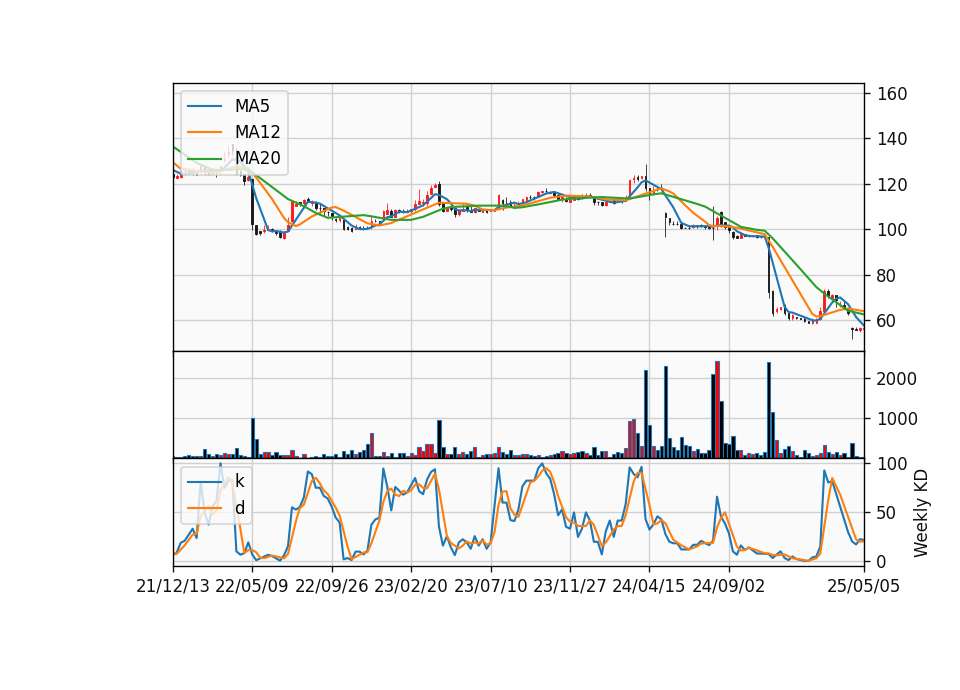Click the 22/09/26 date label

click(x=332, y=586)
